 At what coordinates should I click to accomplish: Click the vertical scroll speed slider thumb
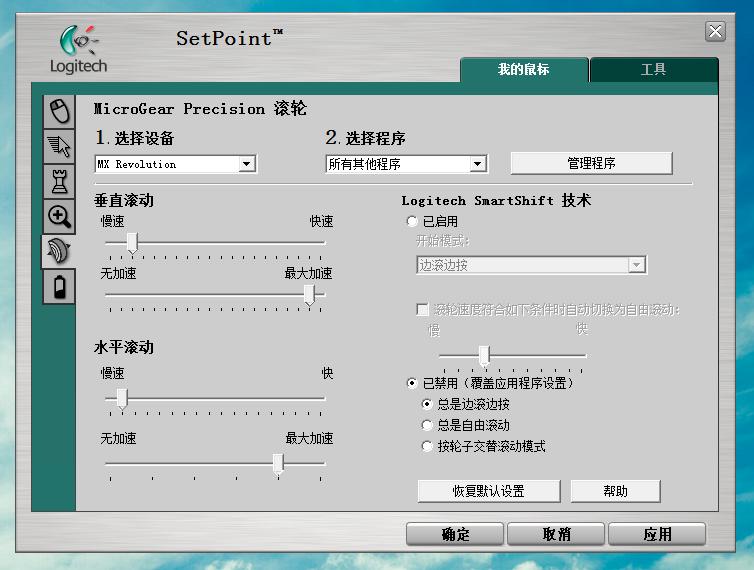click(133, 243)
